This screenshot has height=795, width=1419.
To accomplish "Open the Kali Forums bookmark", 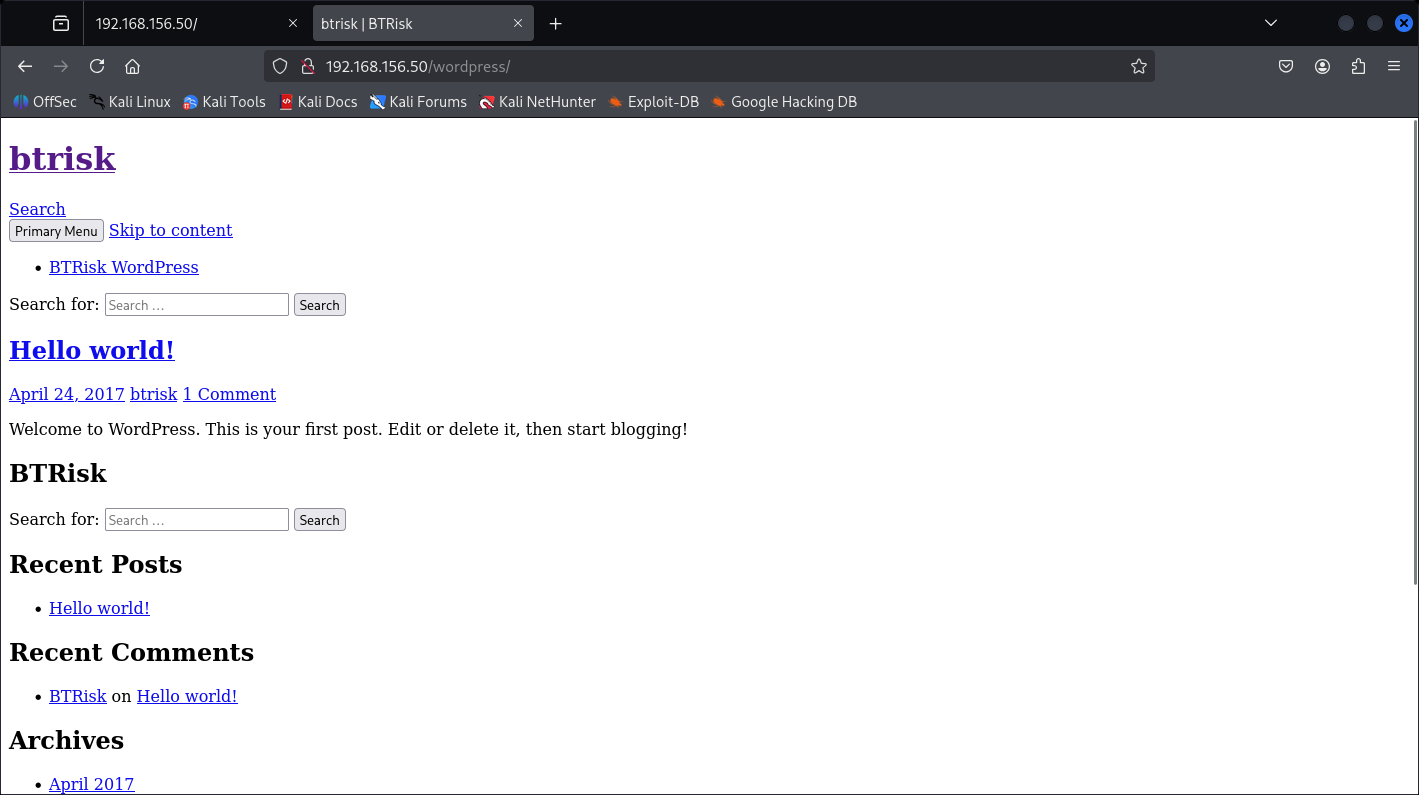I will pyautogui.click(x=418, y=102).
